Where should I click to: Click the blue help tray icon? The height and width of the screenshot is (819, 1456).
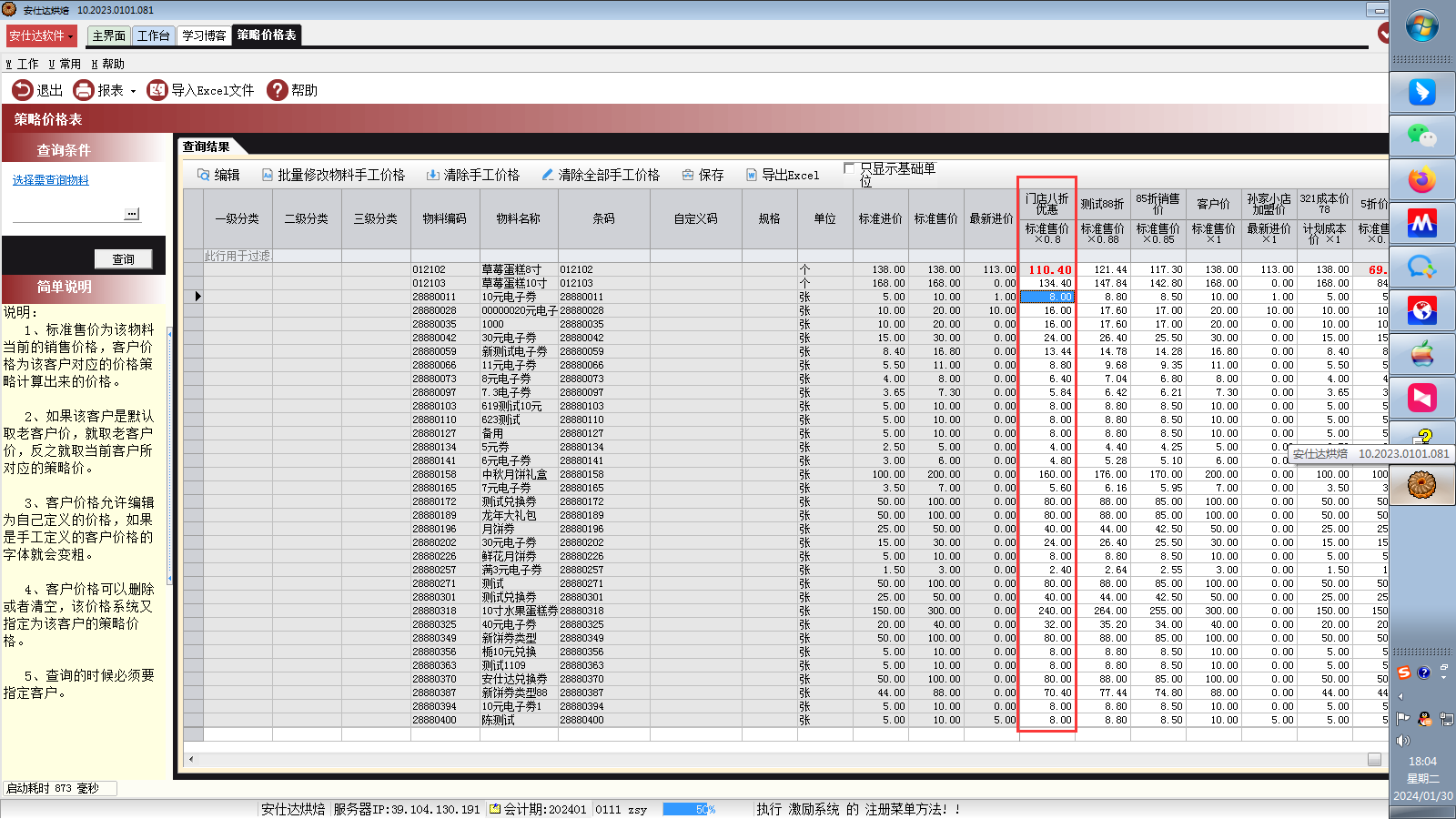click(1424, 672)
